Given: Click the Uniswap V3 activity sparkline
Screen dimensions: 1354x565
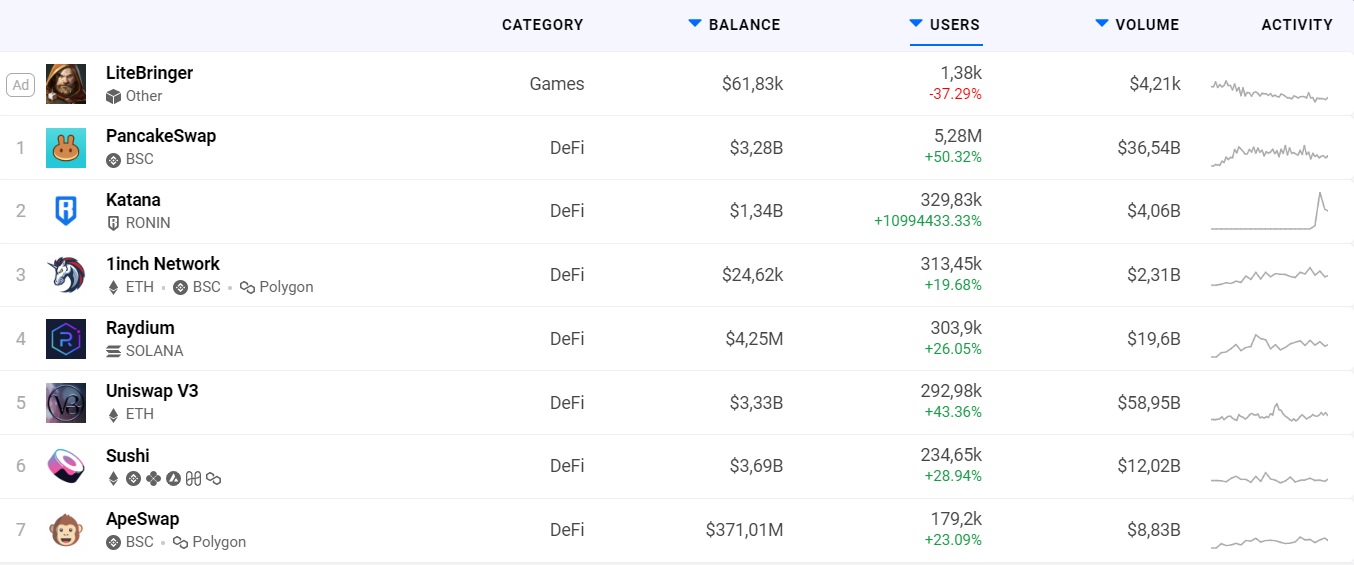Looking at the screenshot, I should pyautogui.click(x=1270, y=411).
